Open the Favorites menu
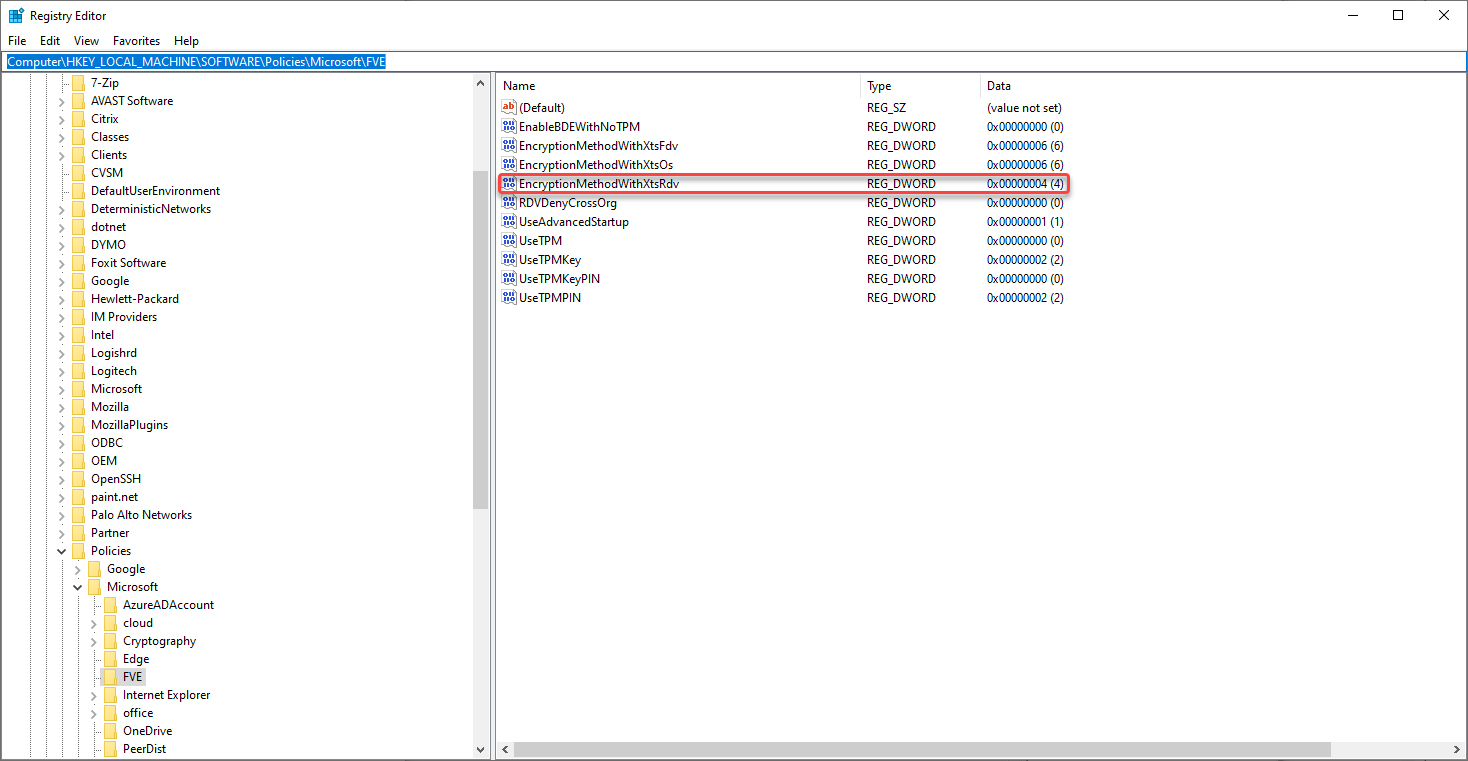This screenshot has height=761, width=1468. 136,41
